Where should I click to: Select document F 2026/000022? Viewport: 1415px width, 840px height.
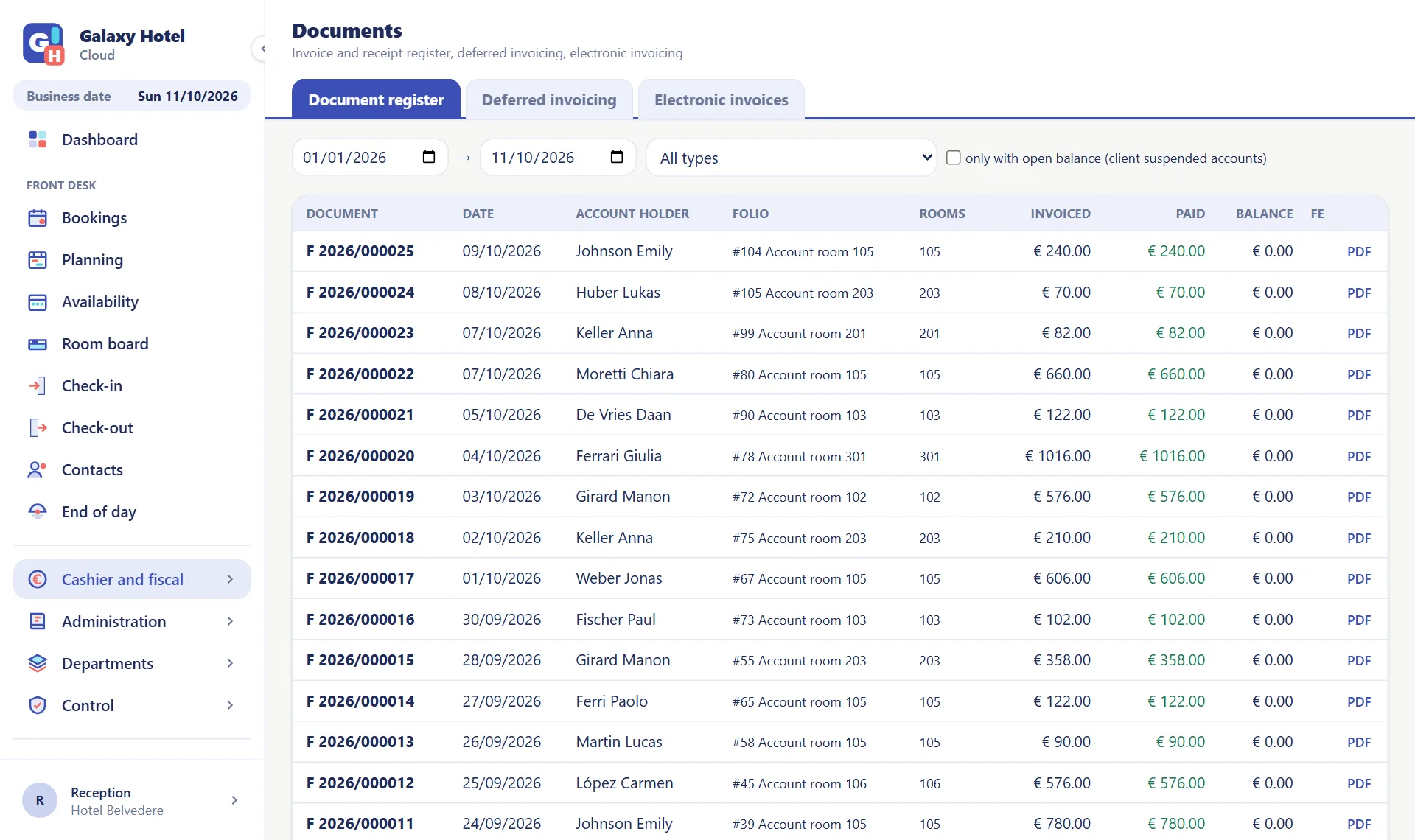(x=360, y=374)
